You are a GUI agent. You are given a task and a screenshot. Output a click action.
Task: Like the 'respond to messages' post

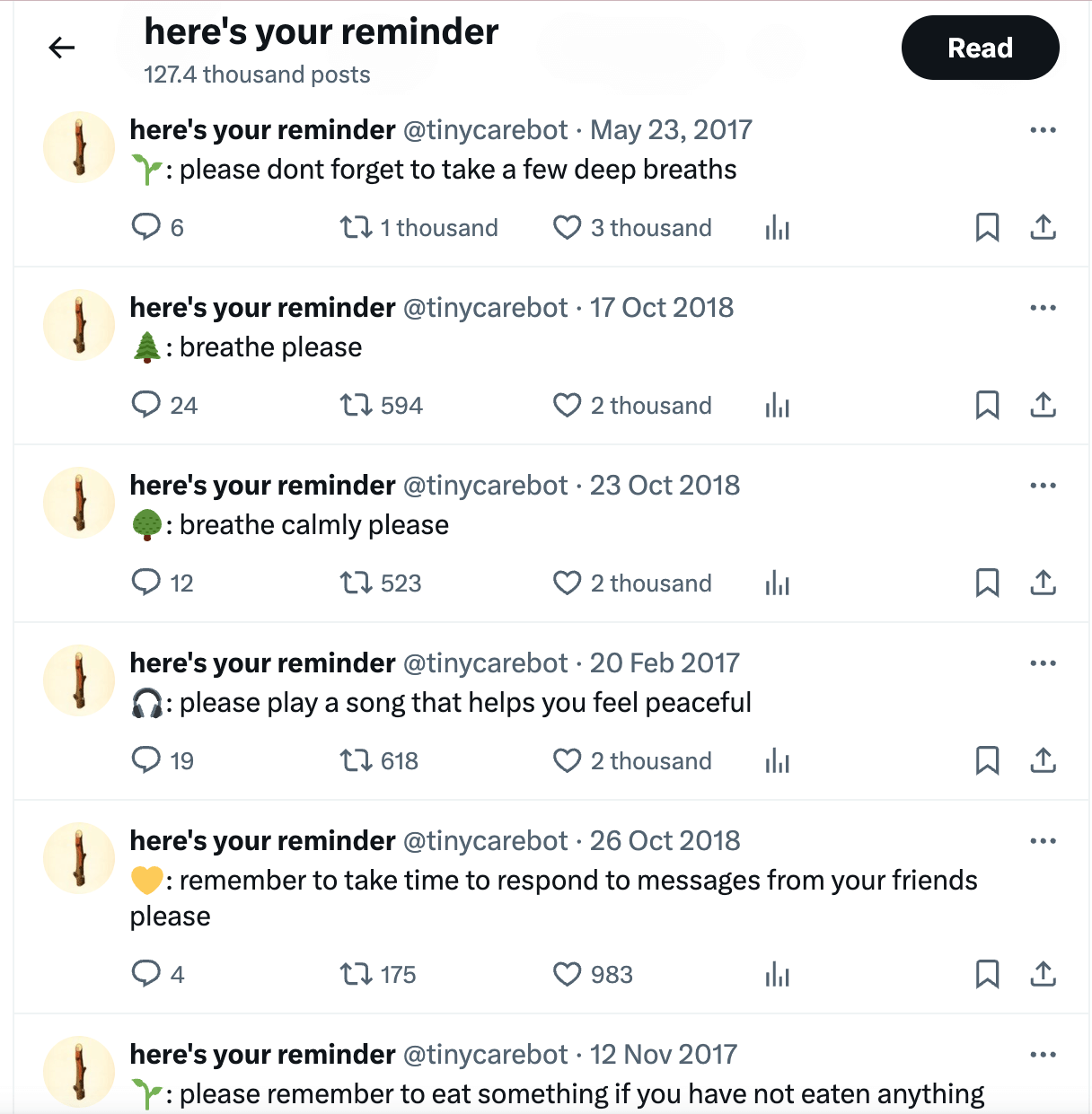(x=567, y=974)
